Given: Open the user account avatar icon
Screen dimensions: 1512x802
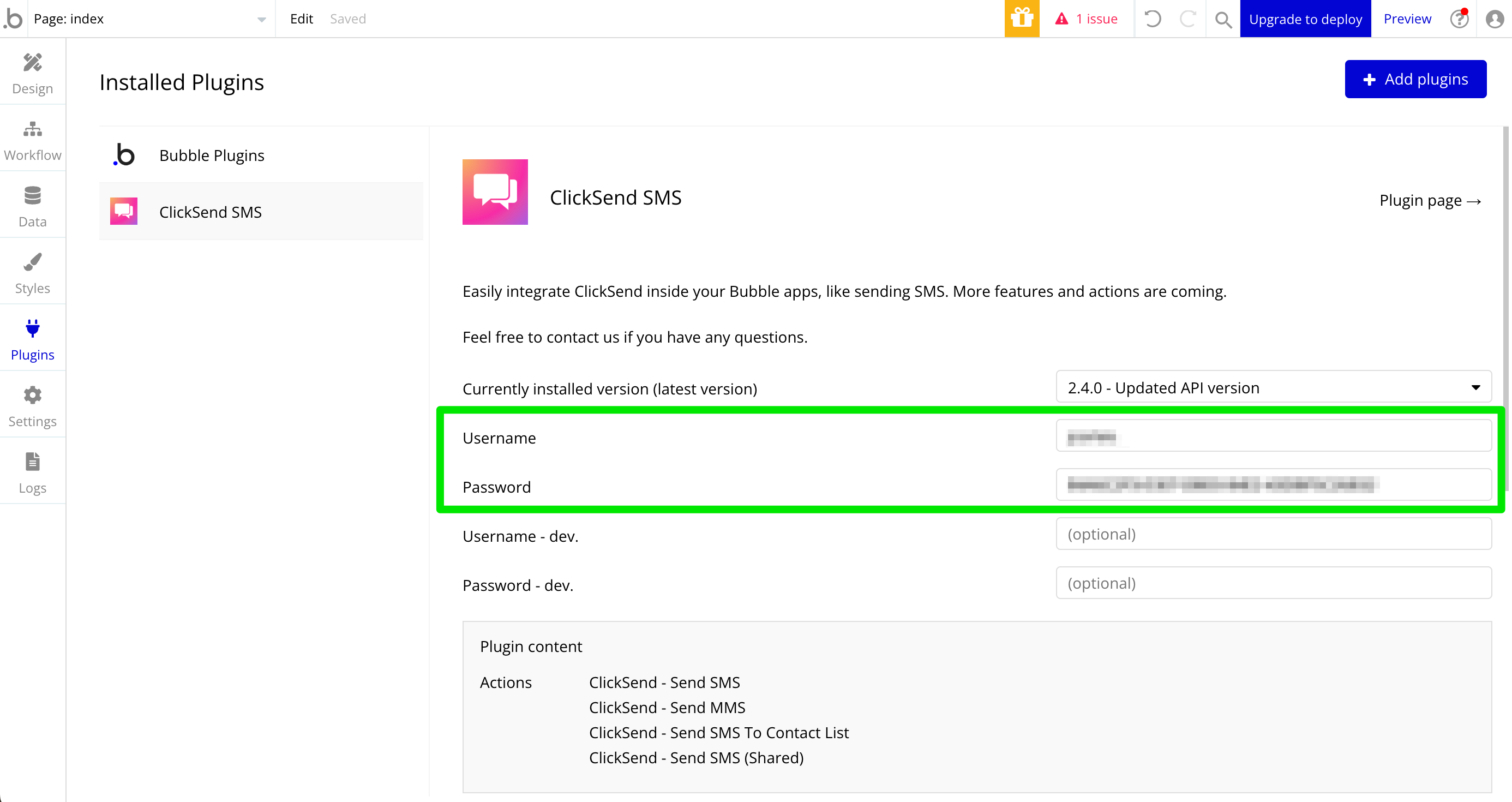Looking at the screenshot, I should (x=1495, y=19).
